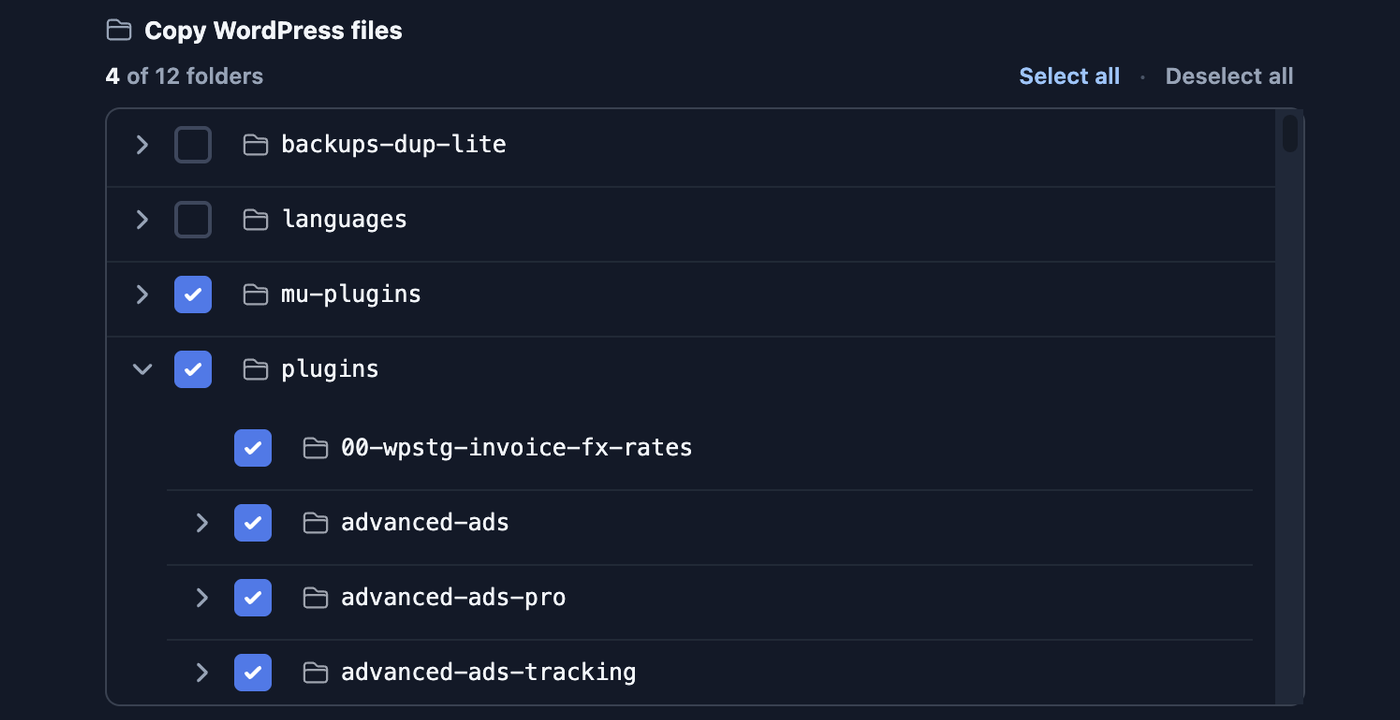Uncheck the plugins folder checkbox

coord(193,370)
